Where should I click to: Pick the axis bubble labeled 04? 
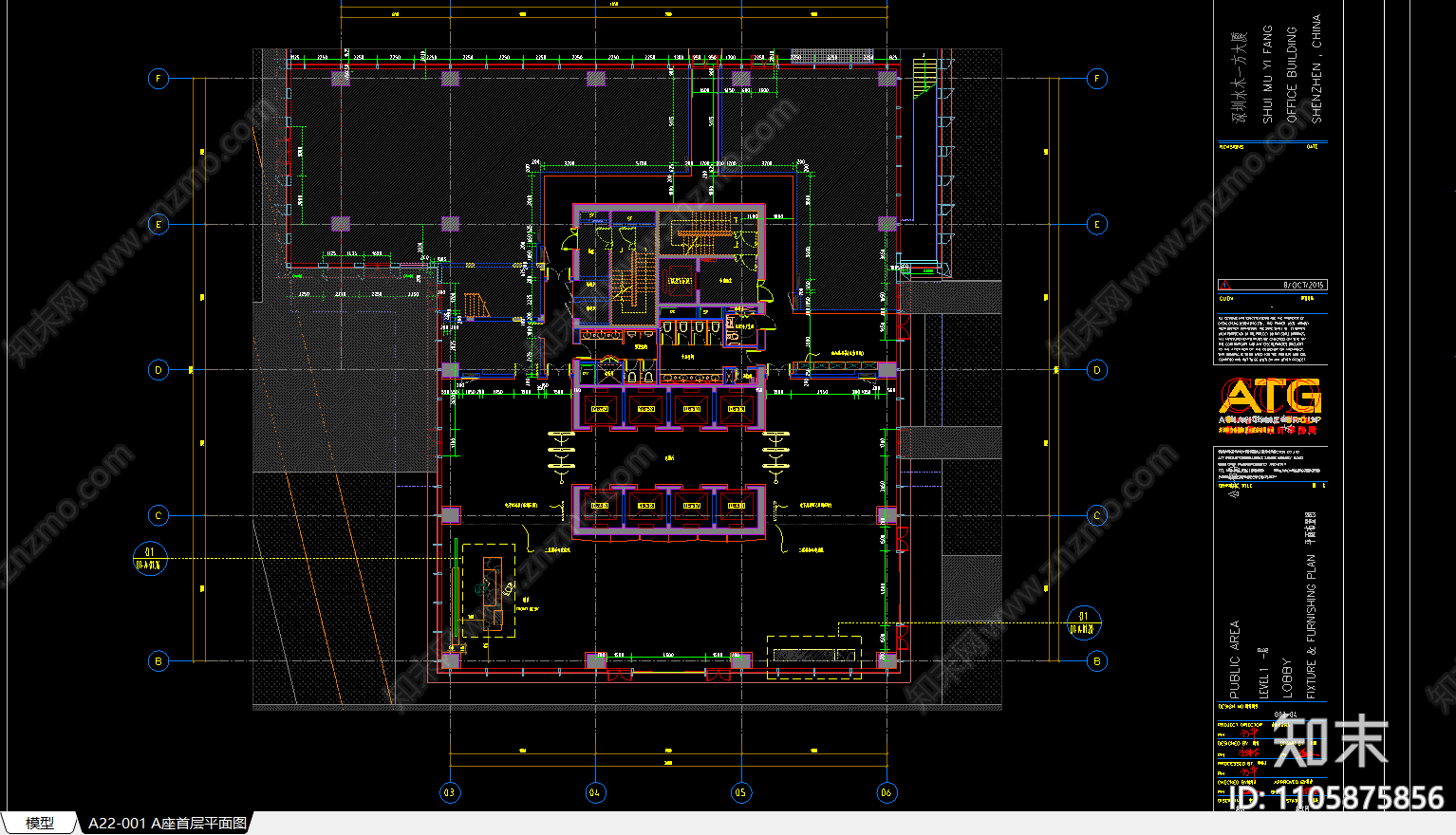point(595,792)
